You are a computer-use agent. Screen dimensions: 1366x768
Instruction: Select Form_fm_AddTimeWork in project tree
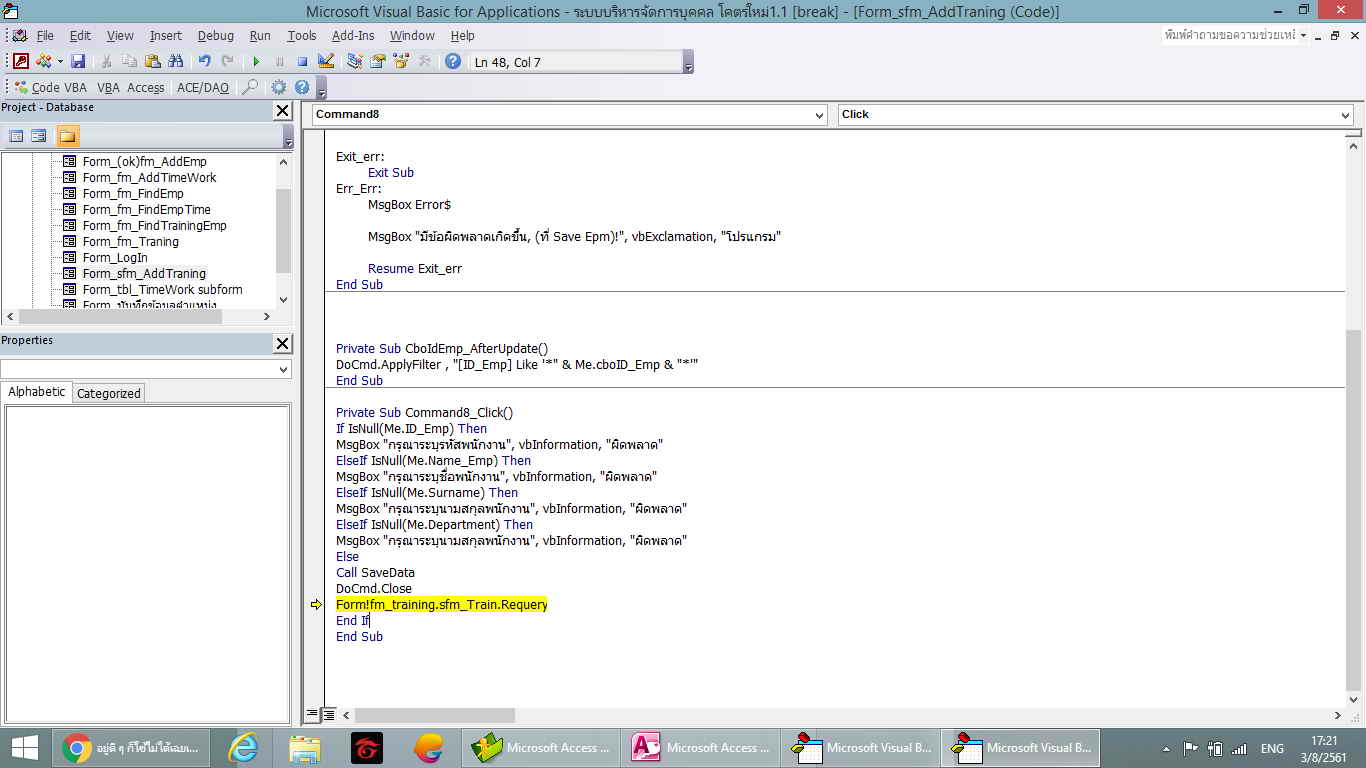click(x=149, y=178)
